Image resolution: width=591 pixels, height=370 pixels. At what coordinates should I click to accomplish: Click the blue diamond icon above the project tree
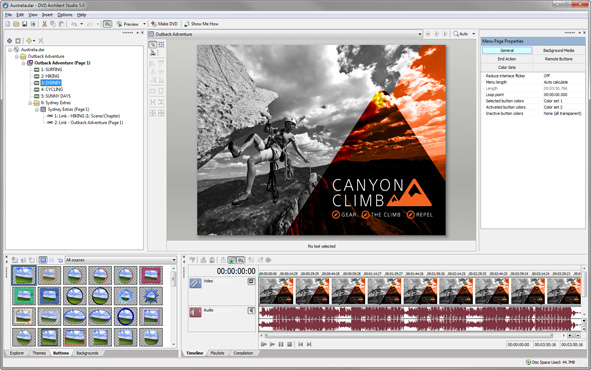tap(9, 41)
